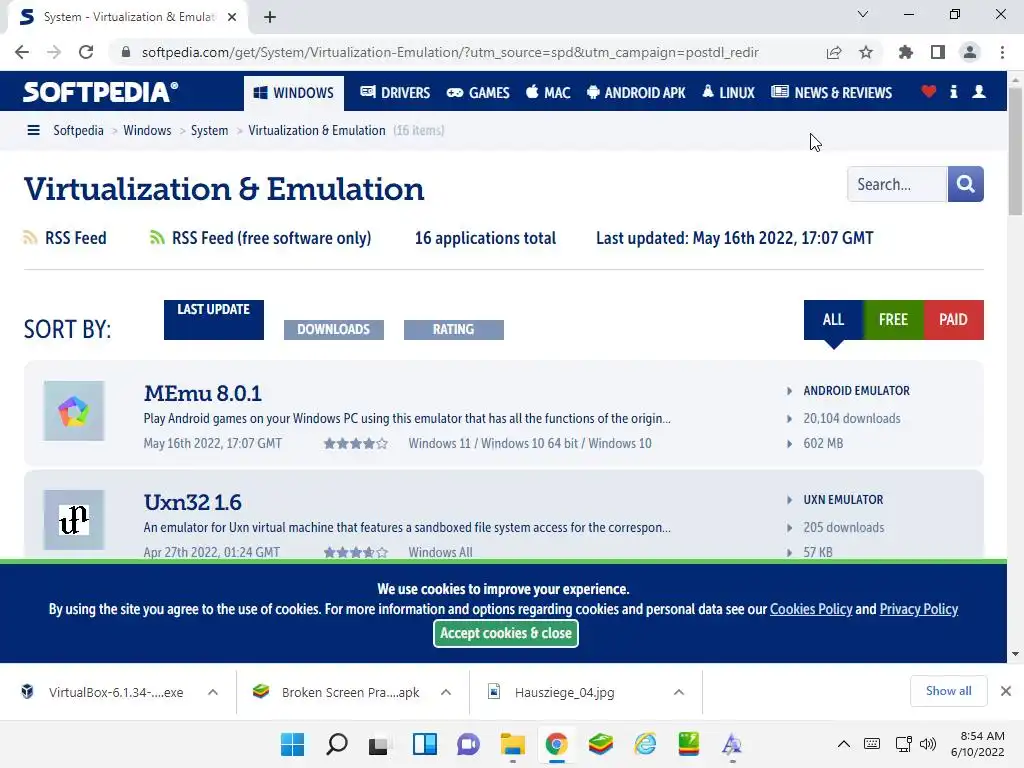Open the hamburger menu icon in breadcrumb bar
This screenshot has width=1024, height=768.
(x=33, y=130)
